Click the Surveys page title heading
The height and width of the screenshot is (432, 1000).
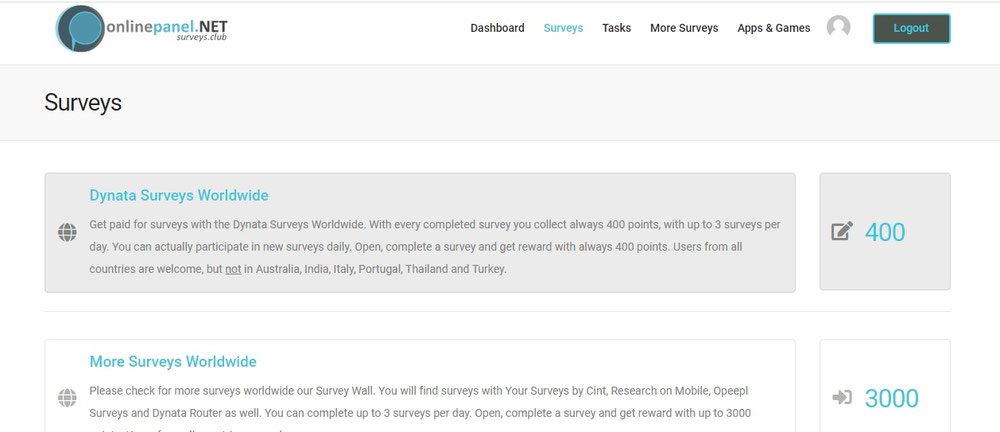(83, 102)
